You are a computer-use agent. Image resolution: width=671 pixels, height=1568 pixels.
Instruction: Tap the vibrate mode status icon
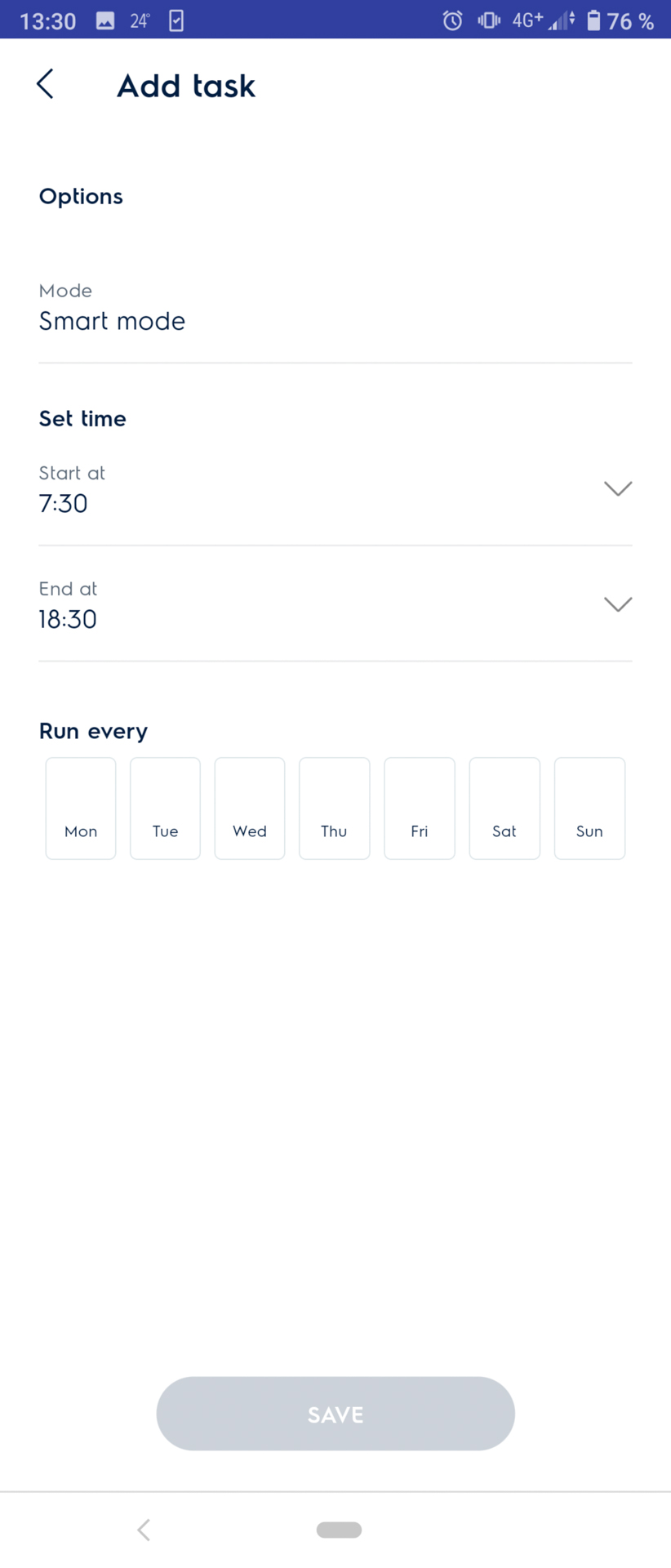tap(488, 20)
